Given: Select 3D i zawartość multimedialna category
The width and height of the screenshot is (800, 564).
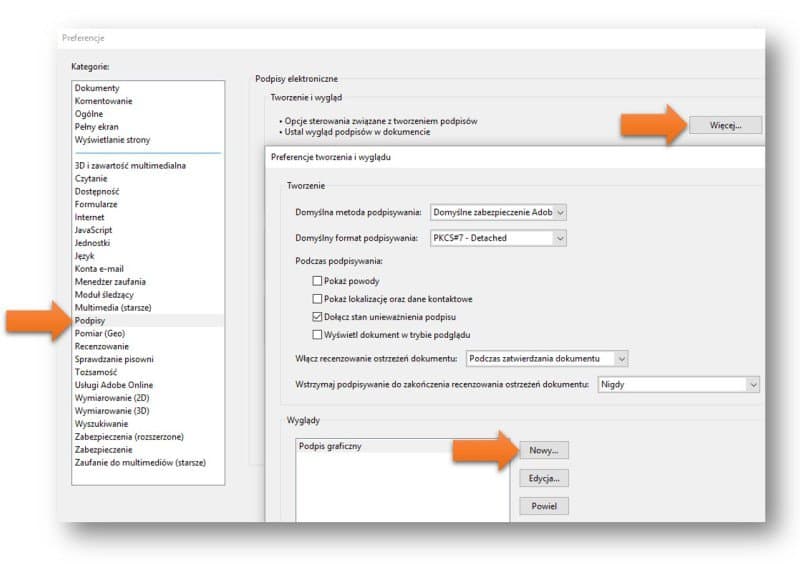Looking at the screenshot, I should (x=147, y=165).
